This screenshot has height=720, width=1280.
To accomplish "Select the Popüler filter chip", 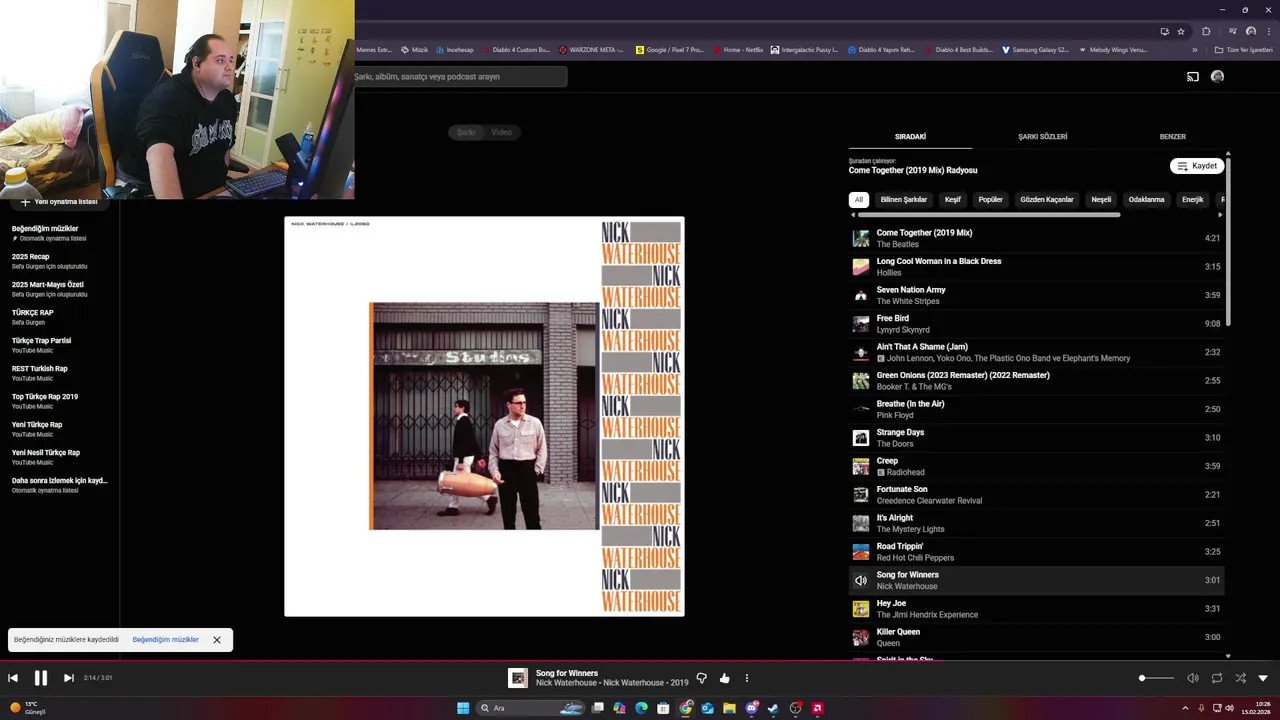I will 990,199.
